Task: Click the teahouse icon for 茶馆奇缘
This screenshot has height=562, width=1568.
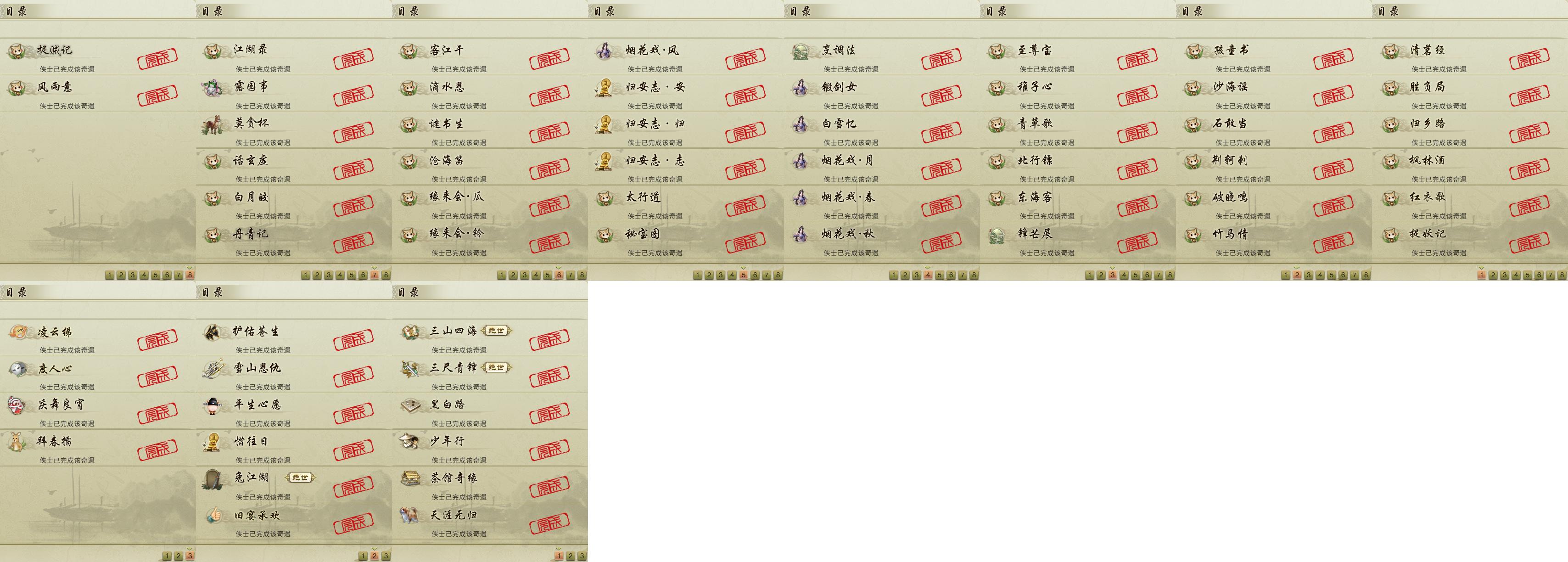Action: [409, 478]
